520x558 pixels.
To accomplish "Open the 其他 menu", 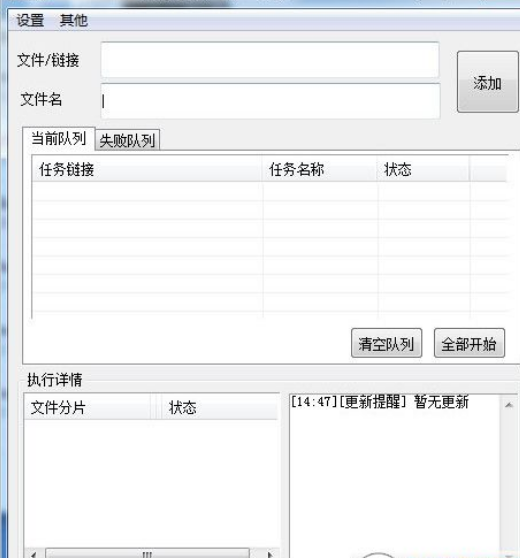I will (x=74, y=20).
